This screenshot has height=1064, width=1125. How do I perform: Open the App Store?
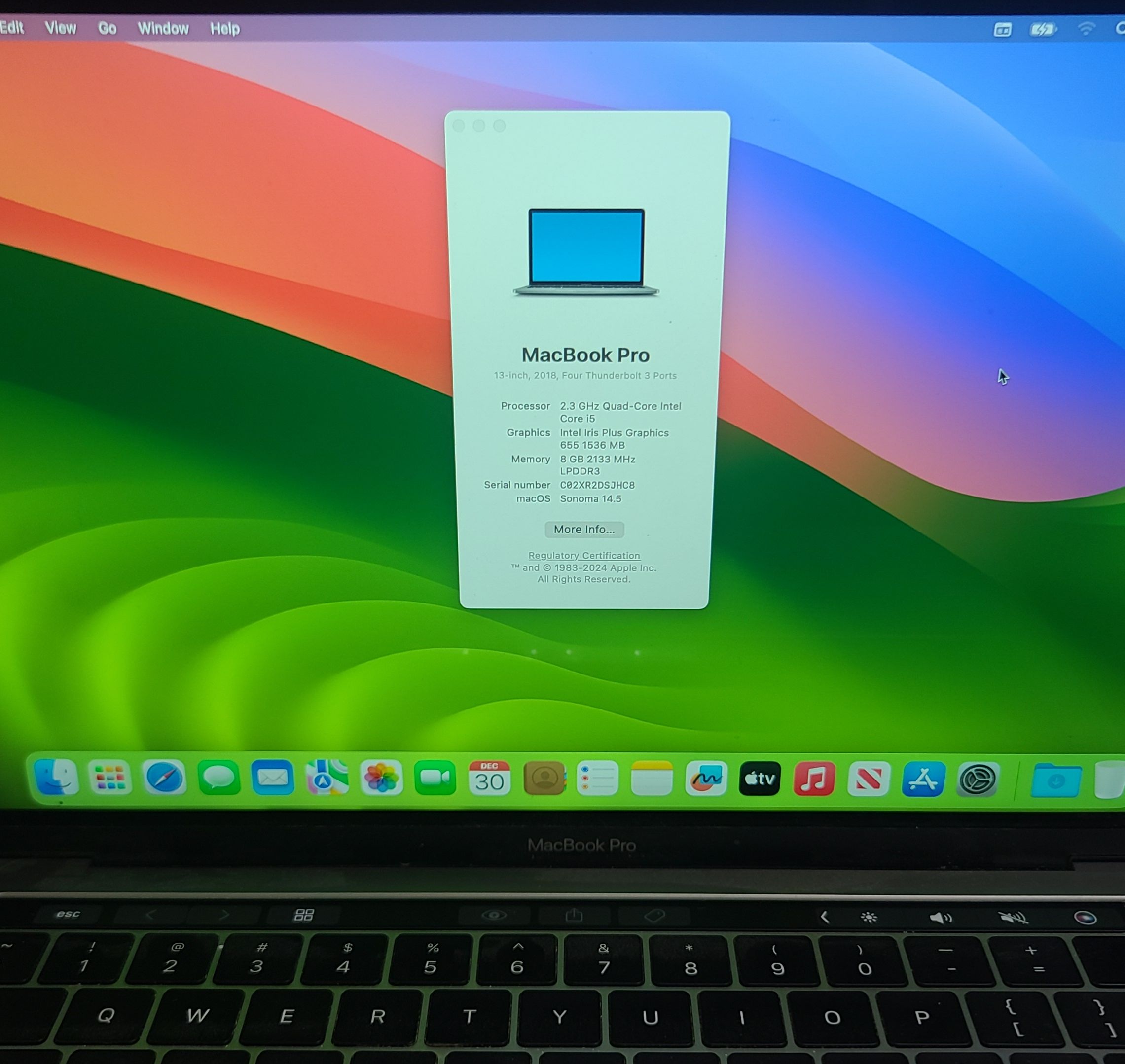click(924, 780)
